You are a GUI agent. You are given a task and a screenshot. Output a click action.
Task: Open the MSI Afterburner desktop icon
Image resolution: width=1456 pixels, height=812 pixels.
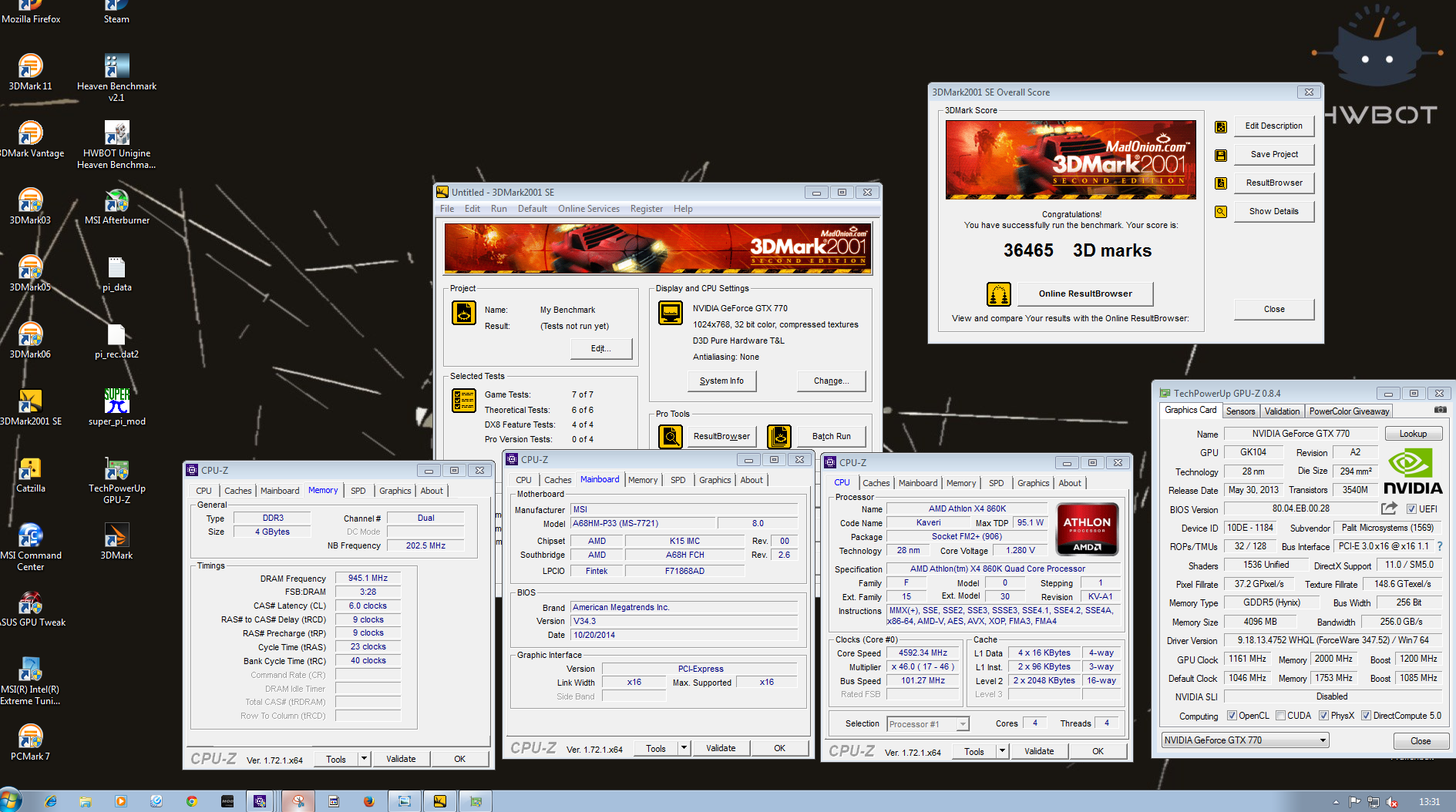click(116, 206)
